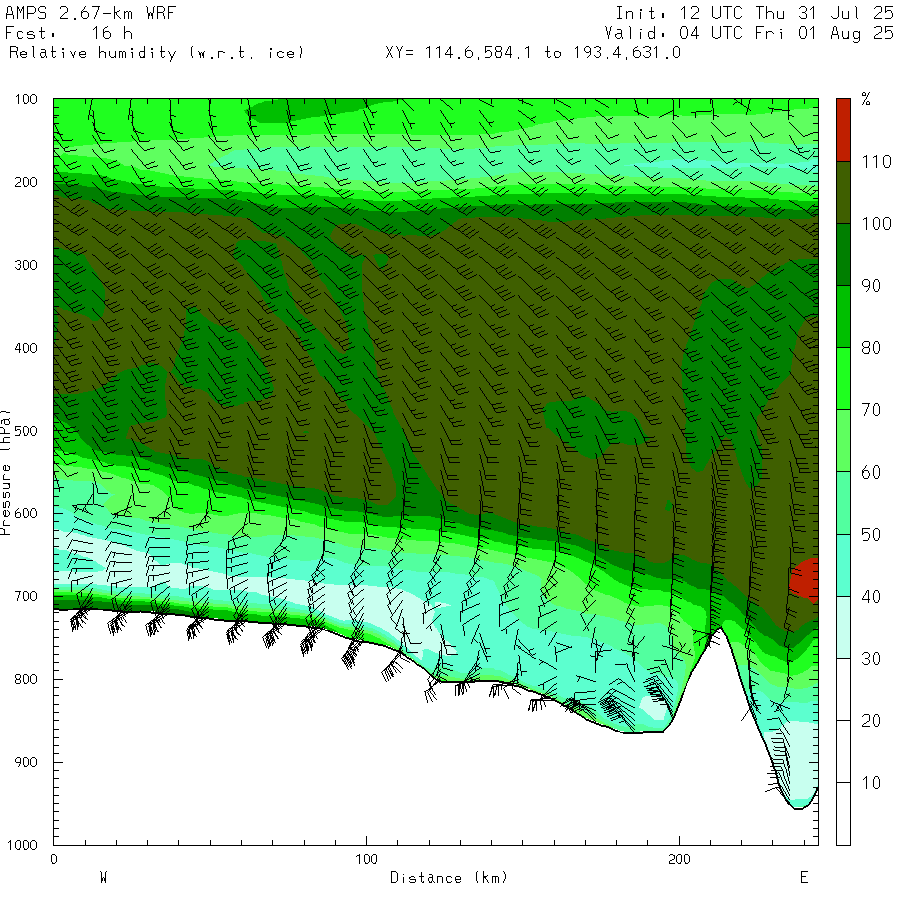Image resolution: width=900 pixels, height=900 pixels.
Task: Click the 'Fcst: 16 h' forecast label
Action: click(69, 33)
